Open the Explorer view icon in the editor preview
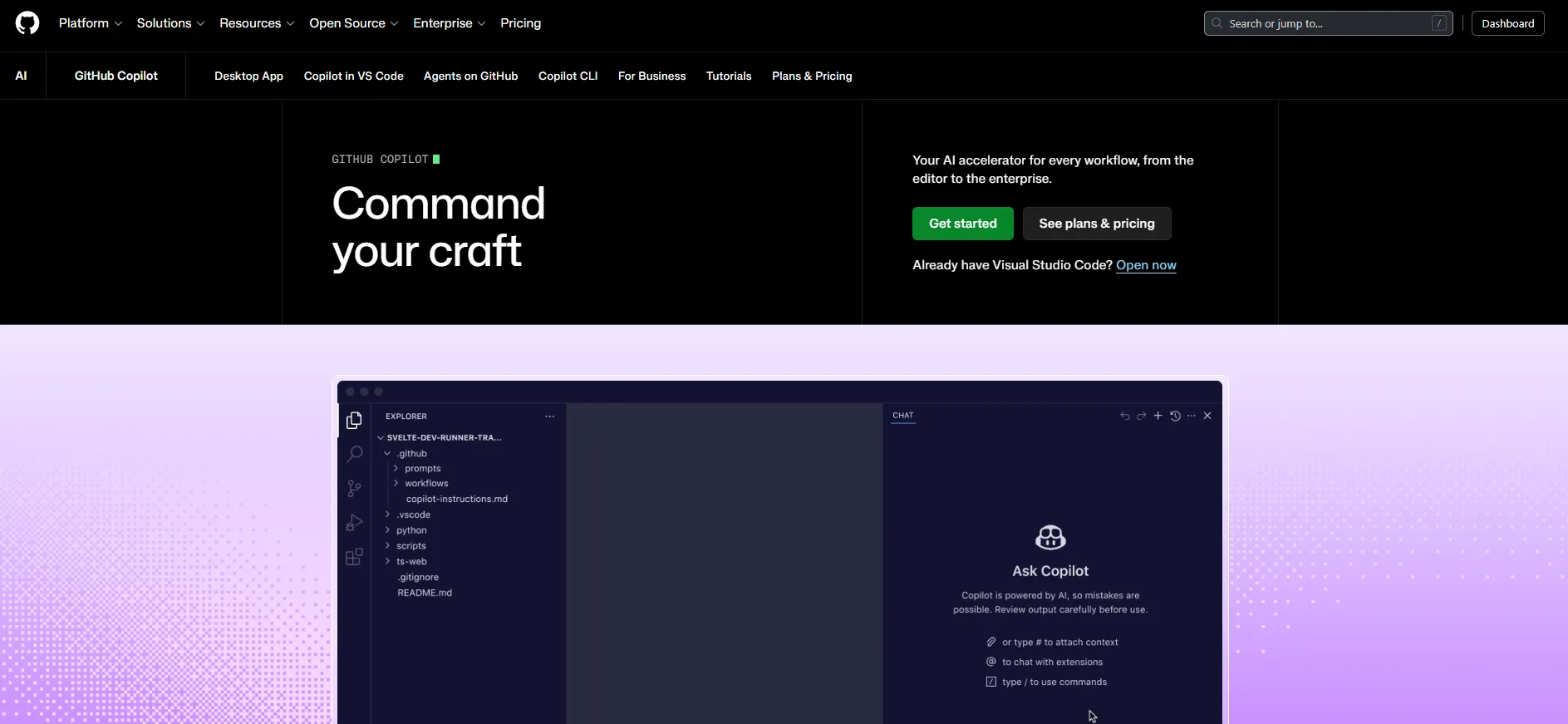The height and width of the screenshot is (724, 1568). (354, 421)
